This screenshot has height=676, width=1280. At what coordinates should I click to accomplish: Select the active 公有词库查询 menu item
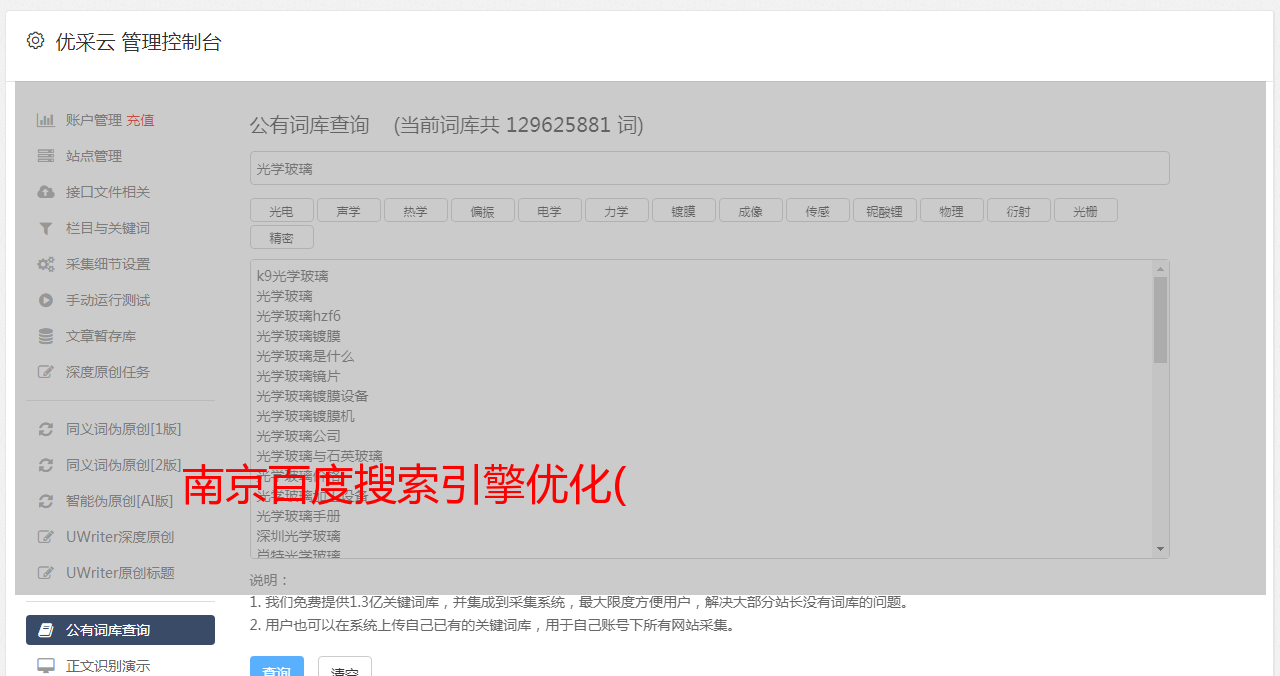click(120, 630)
